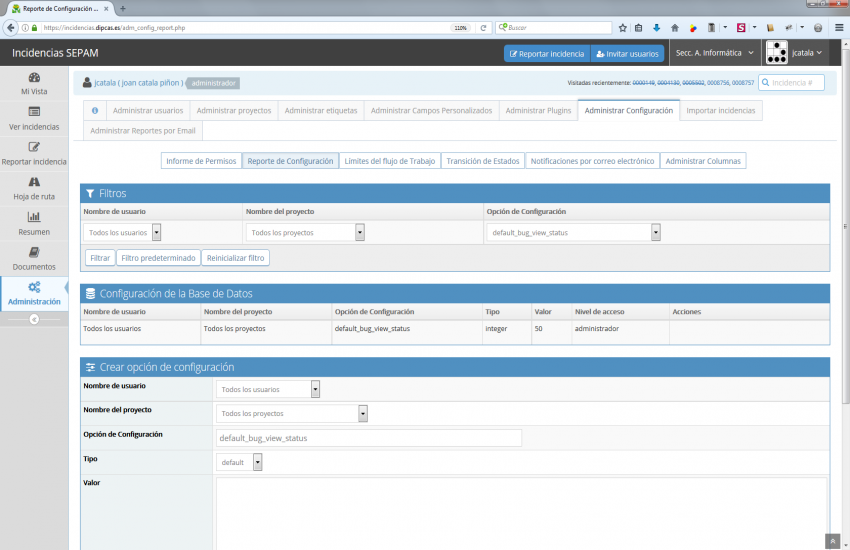
Task: Open Nombre de usuario dropdown in Crear opción
Action: tap(268, 389)
